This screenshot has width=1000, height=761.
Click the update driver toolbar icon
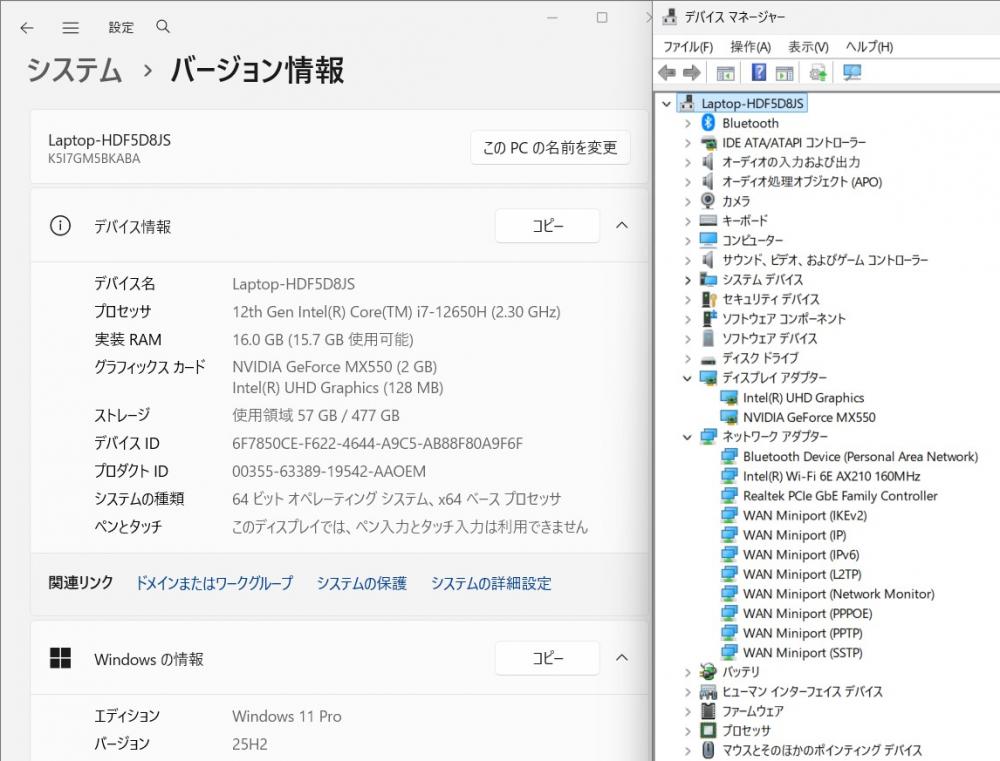[x=818, y=73]
